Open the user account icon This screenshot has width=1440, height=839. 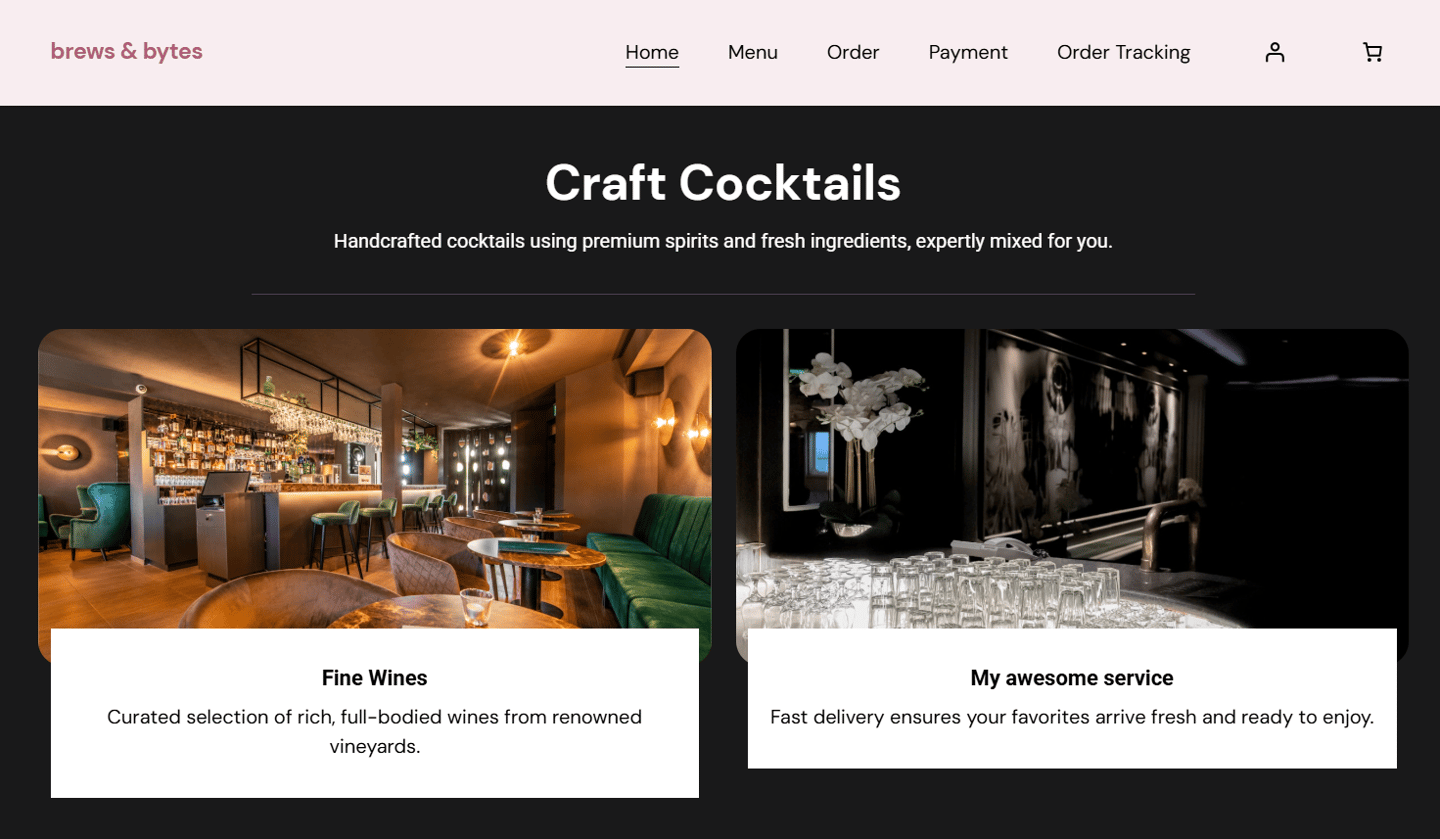(x=1274, y=52)
